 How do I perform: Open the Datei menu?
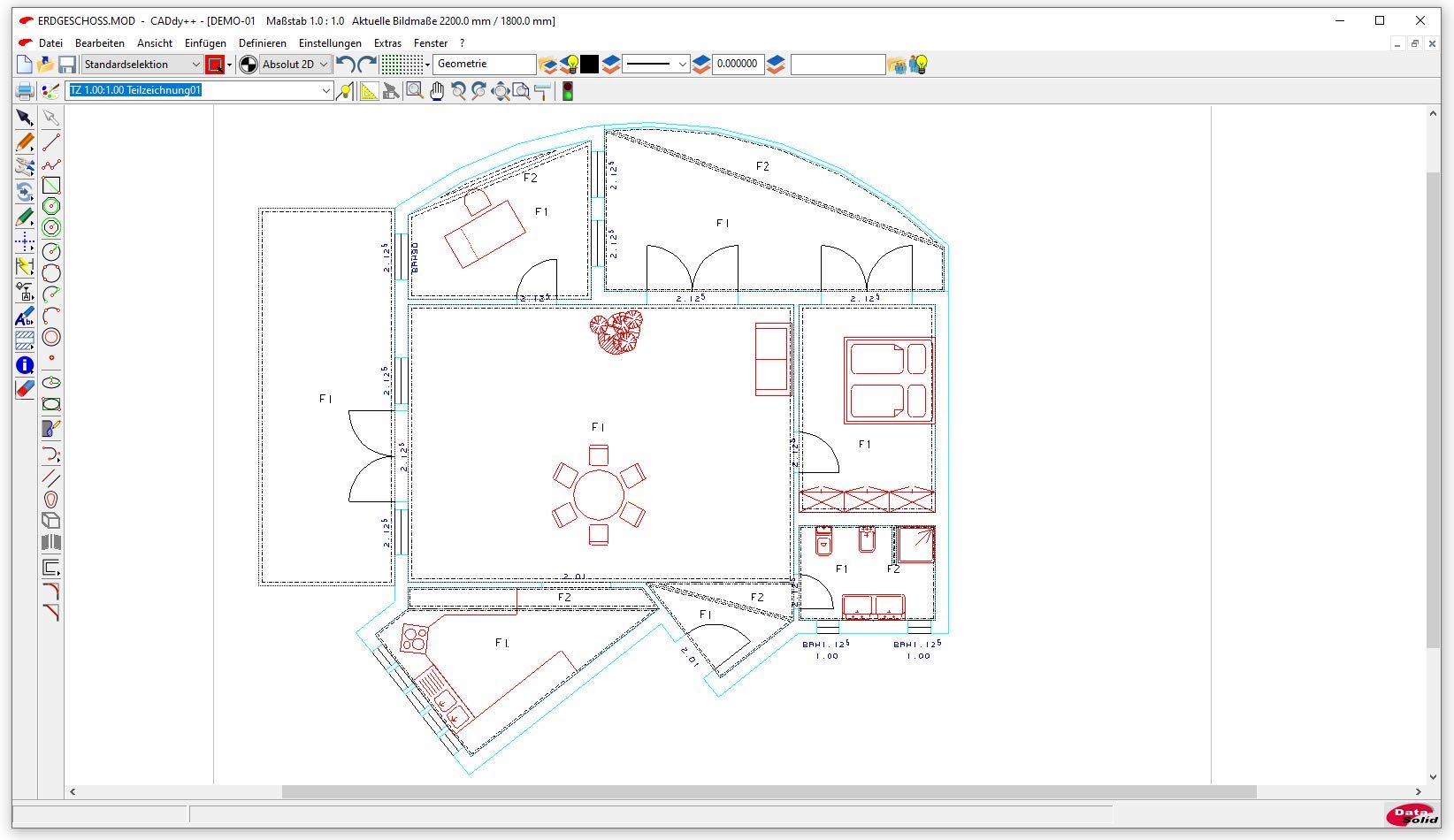(x=50, y=42)
